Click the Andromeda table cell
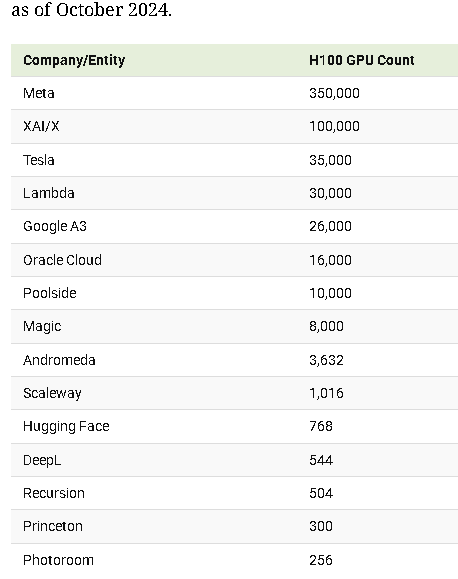The width and height of the screenshot is (458, 579). click(x=59, y=360)
